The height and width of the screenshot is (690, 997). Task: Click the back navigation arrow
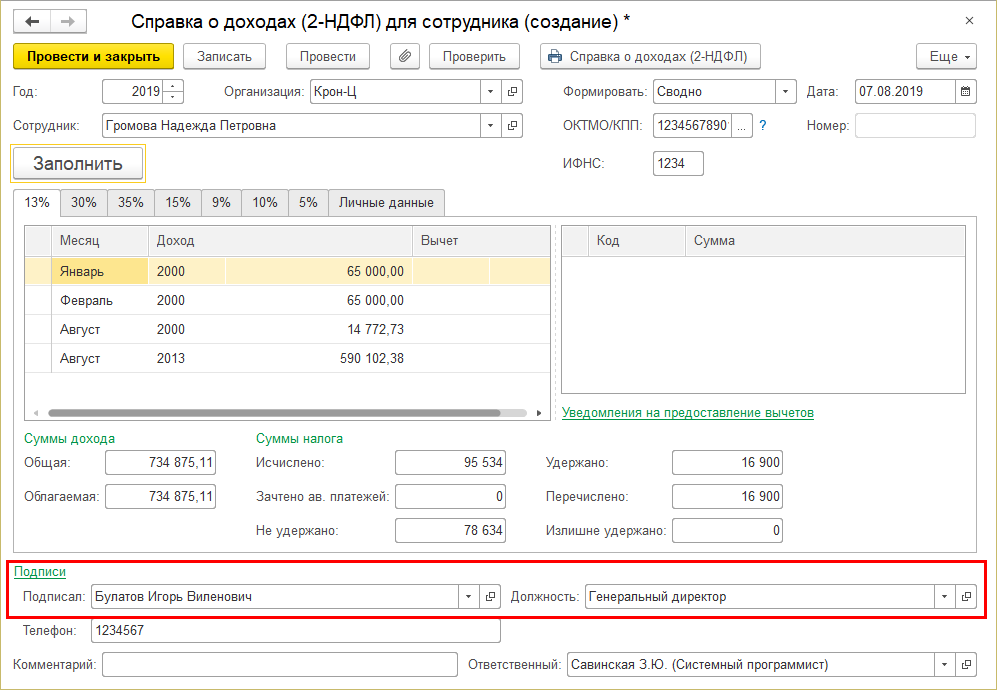32,21
